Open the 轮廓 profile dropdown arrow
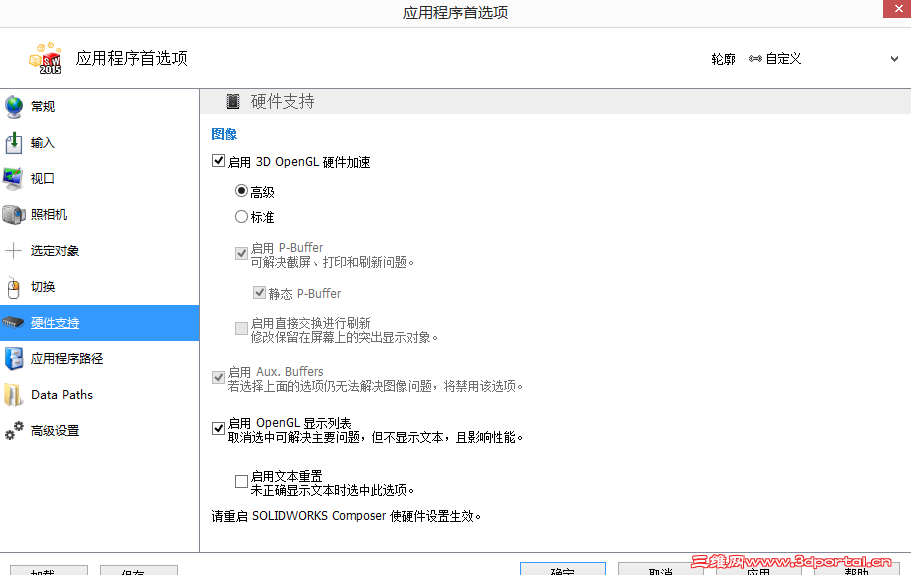This screenshot has height=575, width=911. (894, 59)
